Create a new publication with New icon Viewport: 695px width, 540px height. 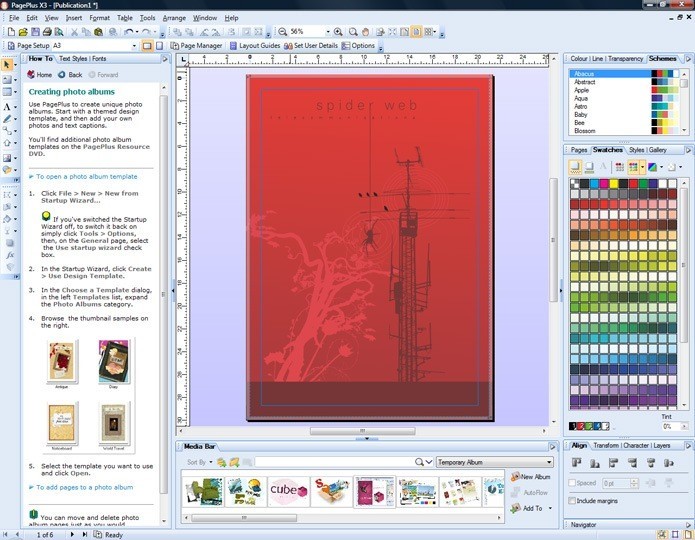pyautogui.click(x=11, y=31)
